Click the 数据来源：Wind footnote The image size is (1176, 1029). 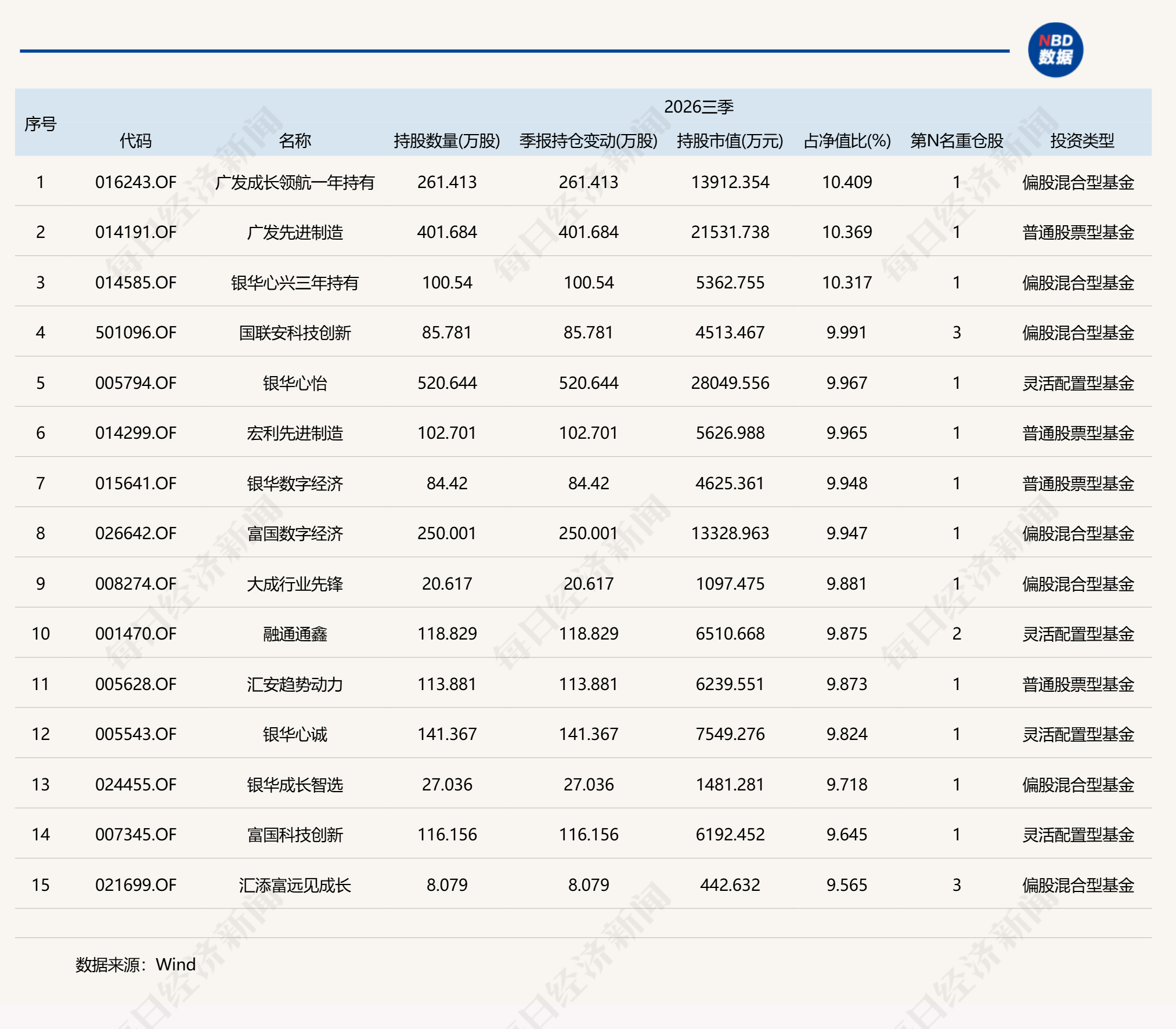pyautogui.click(x=135, y=965)
